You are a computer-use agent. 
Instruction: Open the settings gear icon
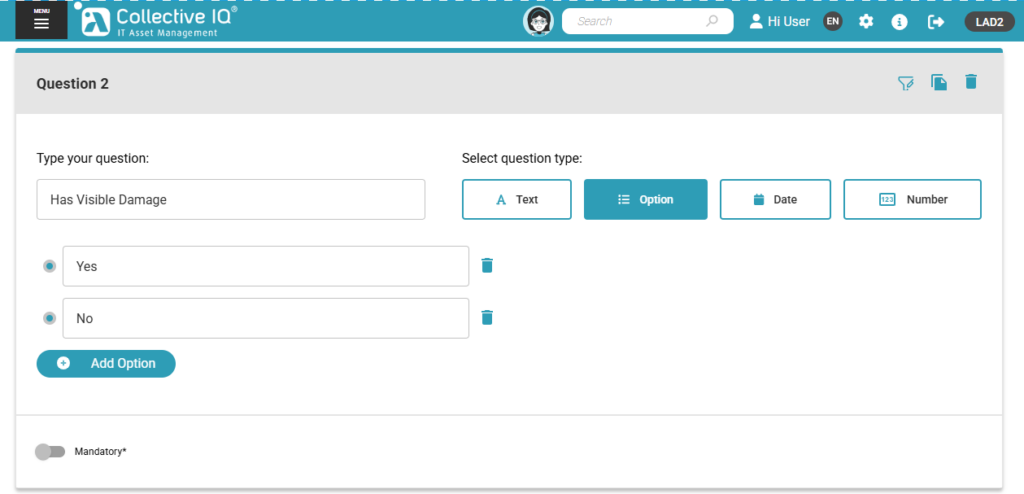coord(866,22)
